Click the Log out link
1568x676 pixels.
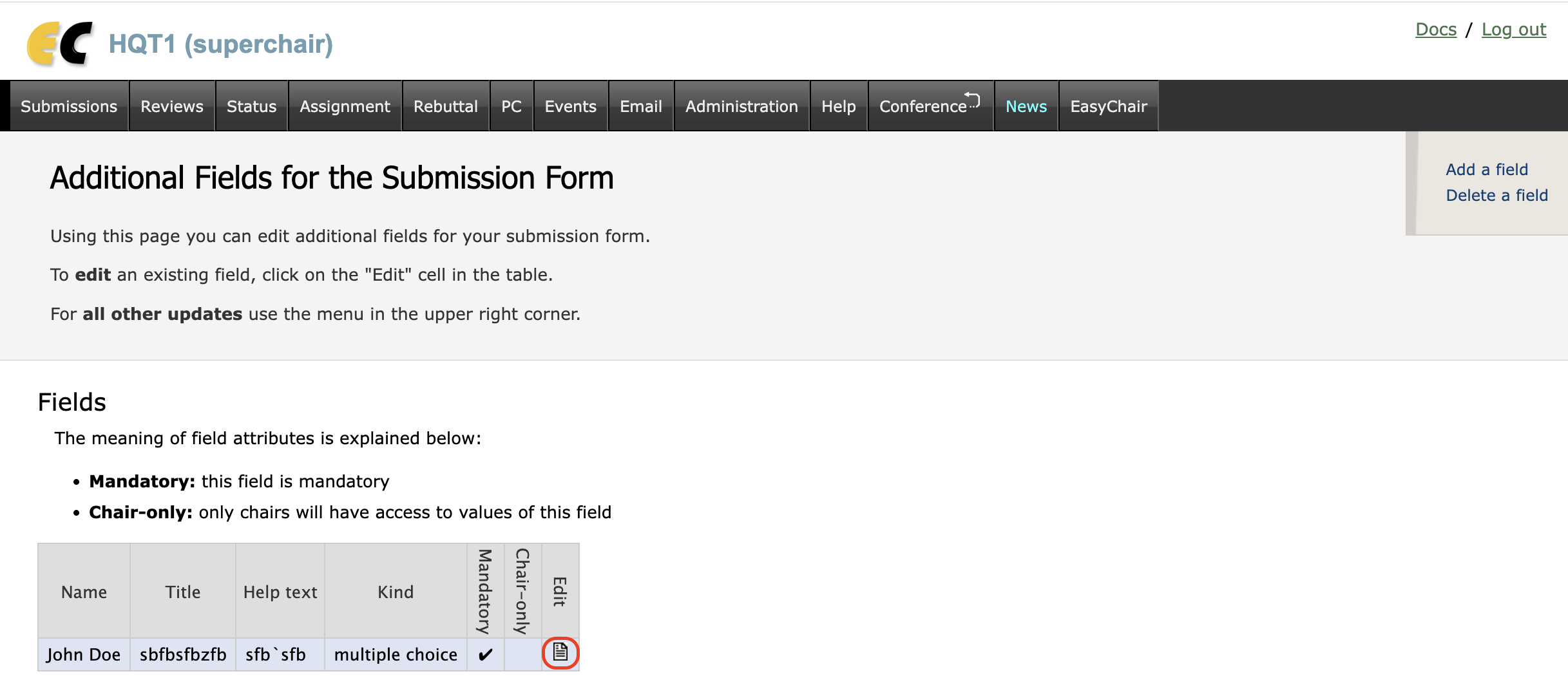point(1514,30)
